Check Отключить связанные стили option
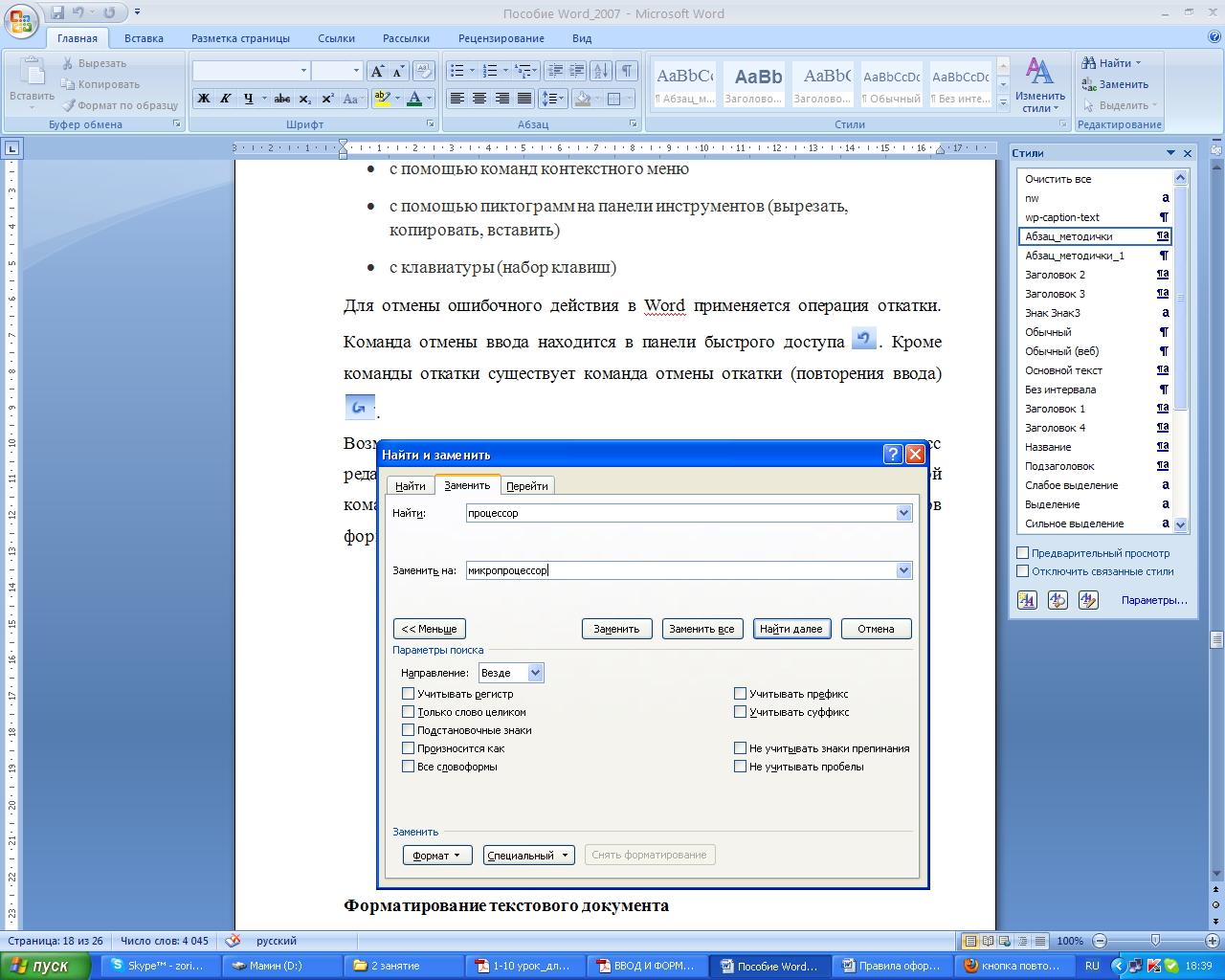 click(1023, 571)
